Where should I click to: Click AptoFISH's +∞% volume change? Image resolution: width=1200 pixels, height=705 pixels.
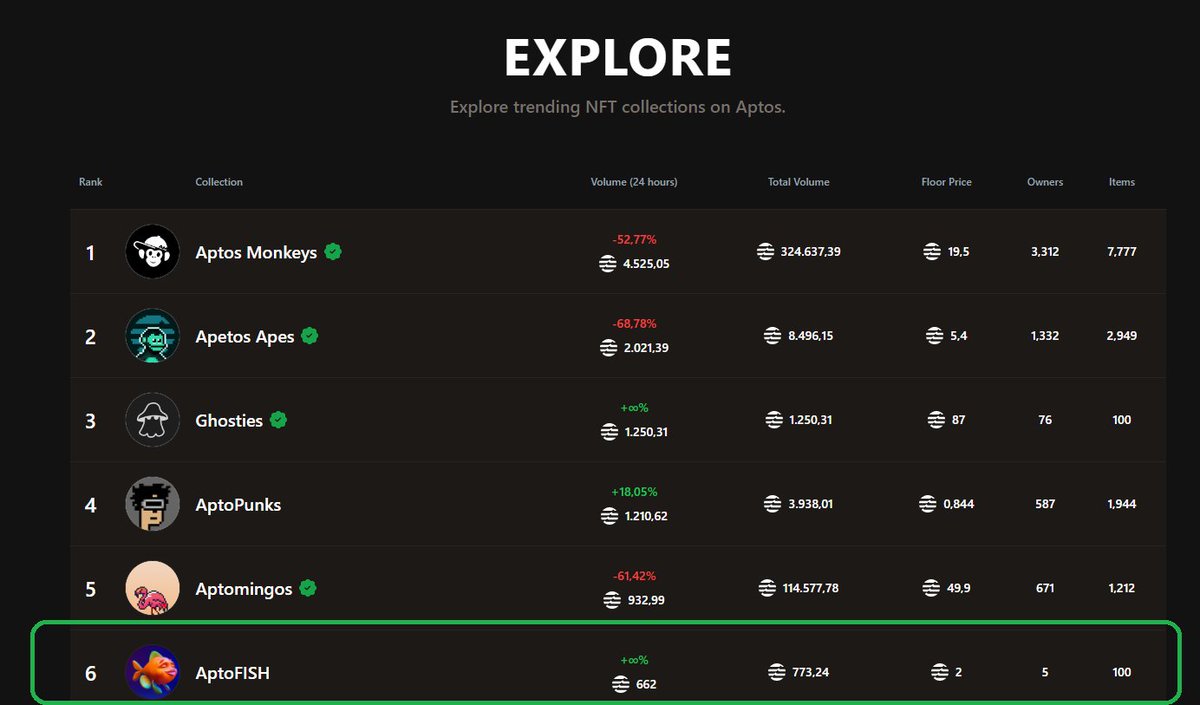coord(634,660)
